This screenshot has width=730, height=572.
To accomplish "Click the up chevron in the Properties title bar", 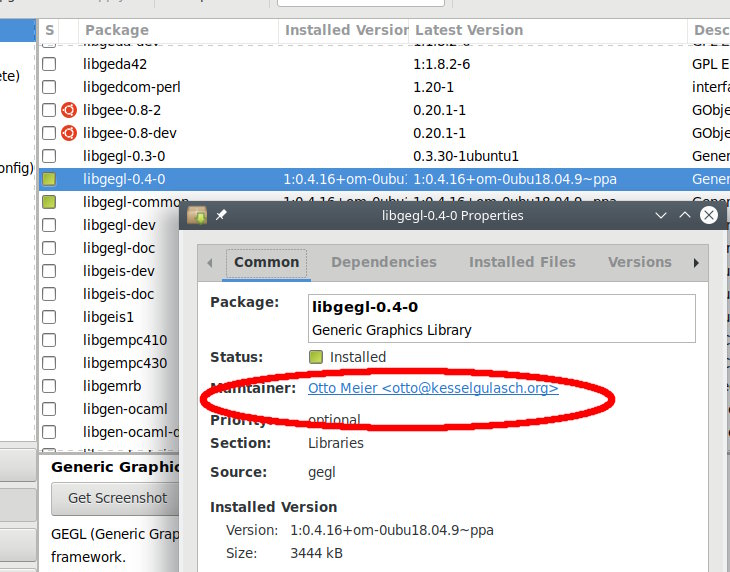I will click(684, 215).
